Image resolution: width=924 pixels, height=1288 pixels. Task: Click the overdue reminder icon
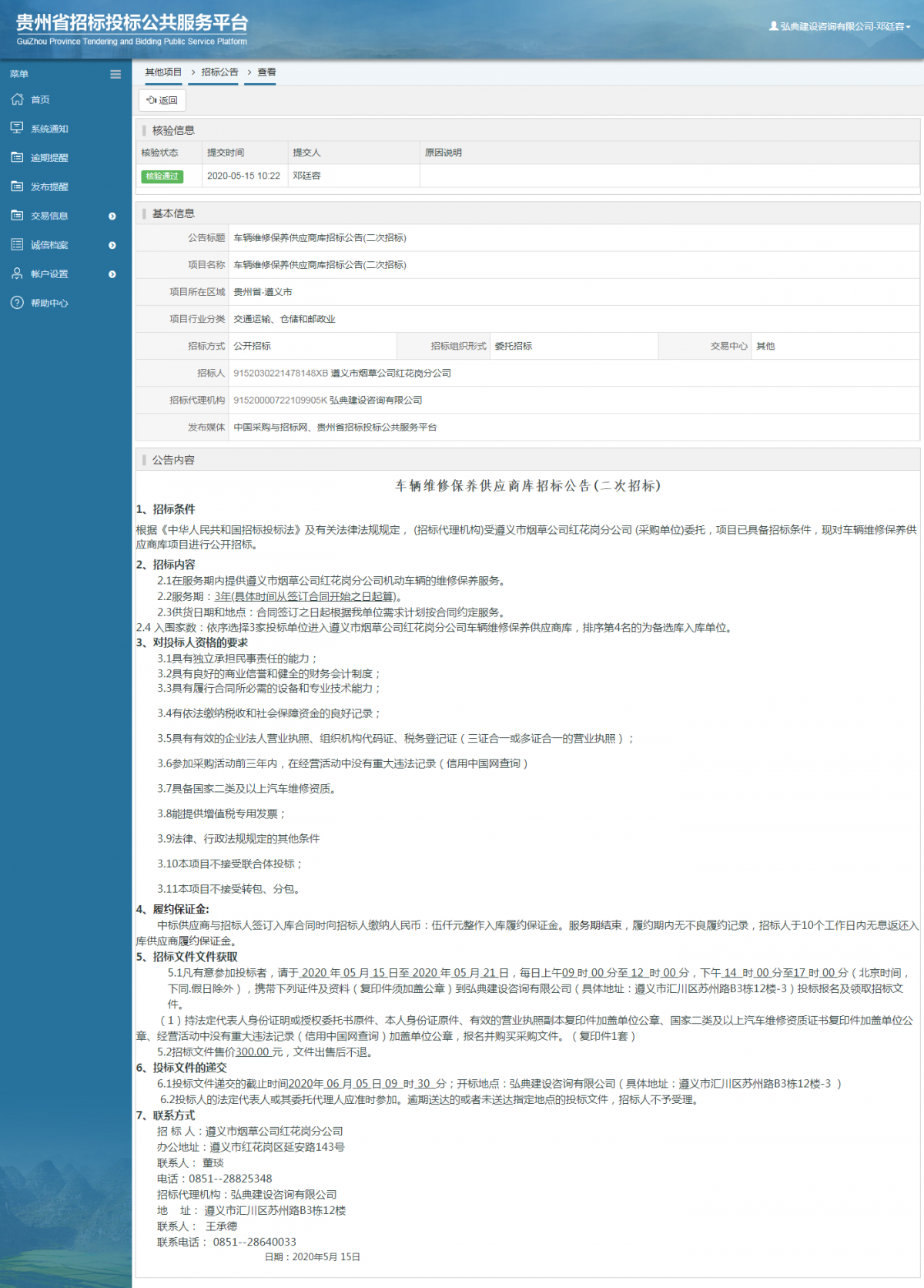coord(17,157)
